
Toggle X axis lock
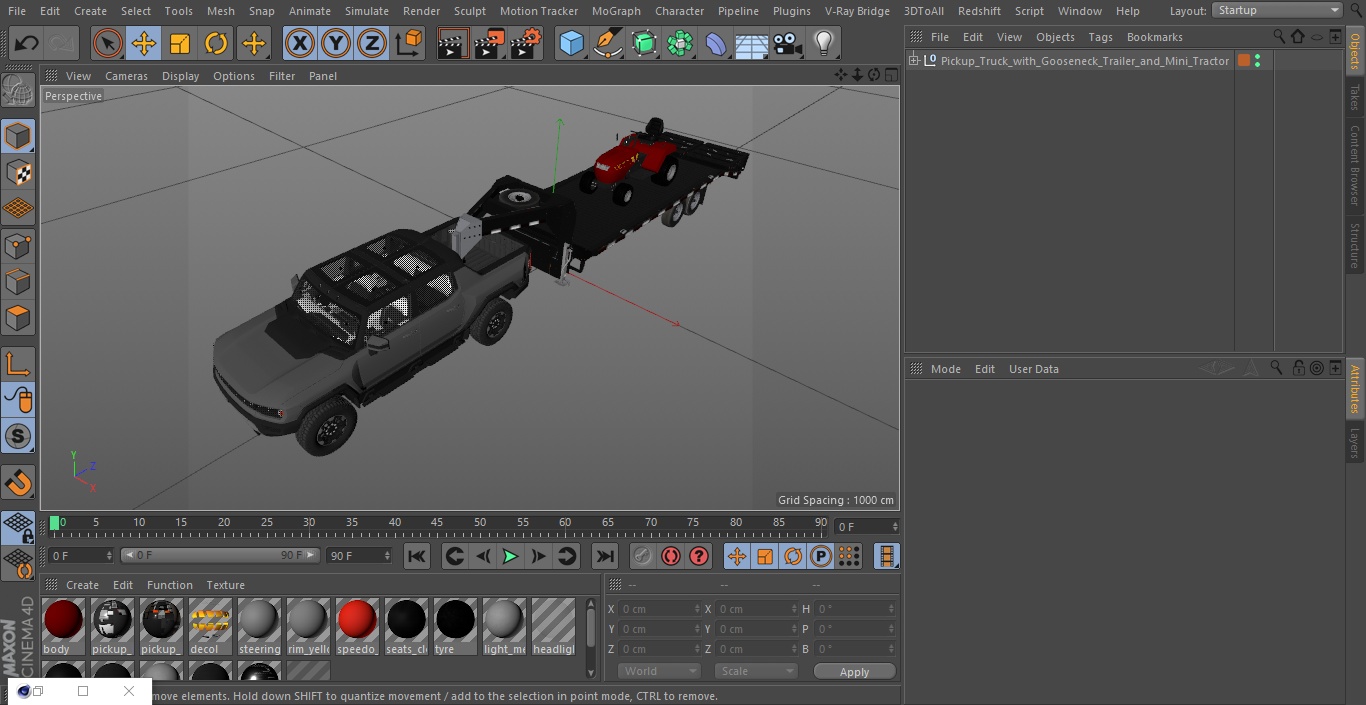tap(300, 44)
